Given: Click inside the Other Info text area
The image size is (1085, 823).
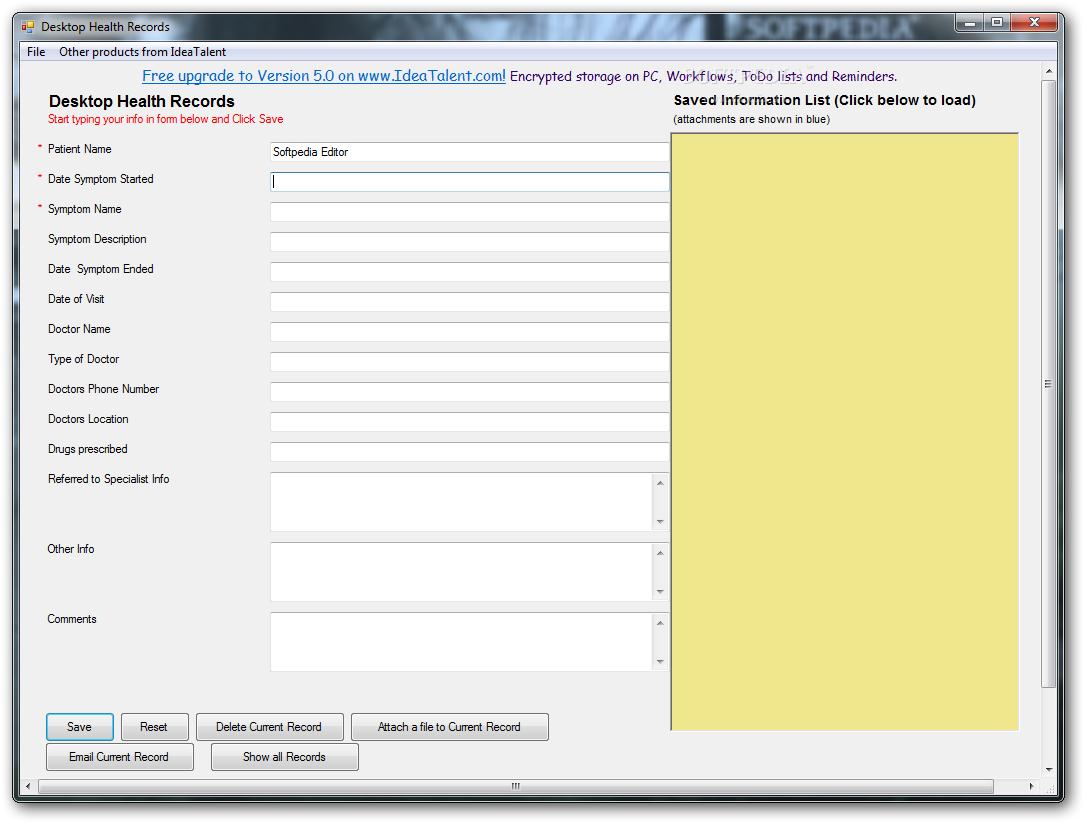Looking at the screenshot, I should click(461, 572).
